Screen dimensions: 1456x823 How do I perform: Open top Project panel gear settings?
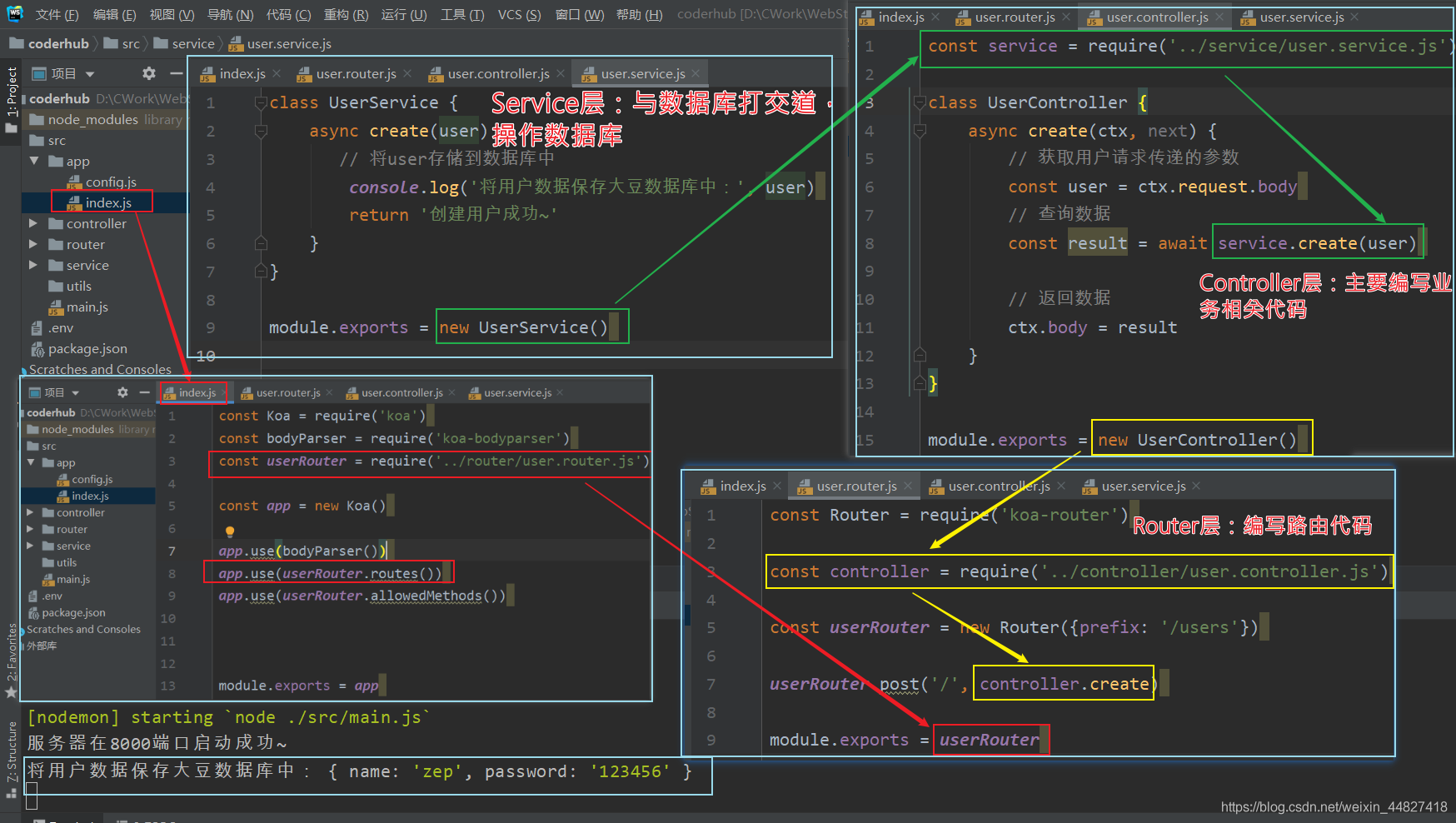[149, 73]
